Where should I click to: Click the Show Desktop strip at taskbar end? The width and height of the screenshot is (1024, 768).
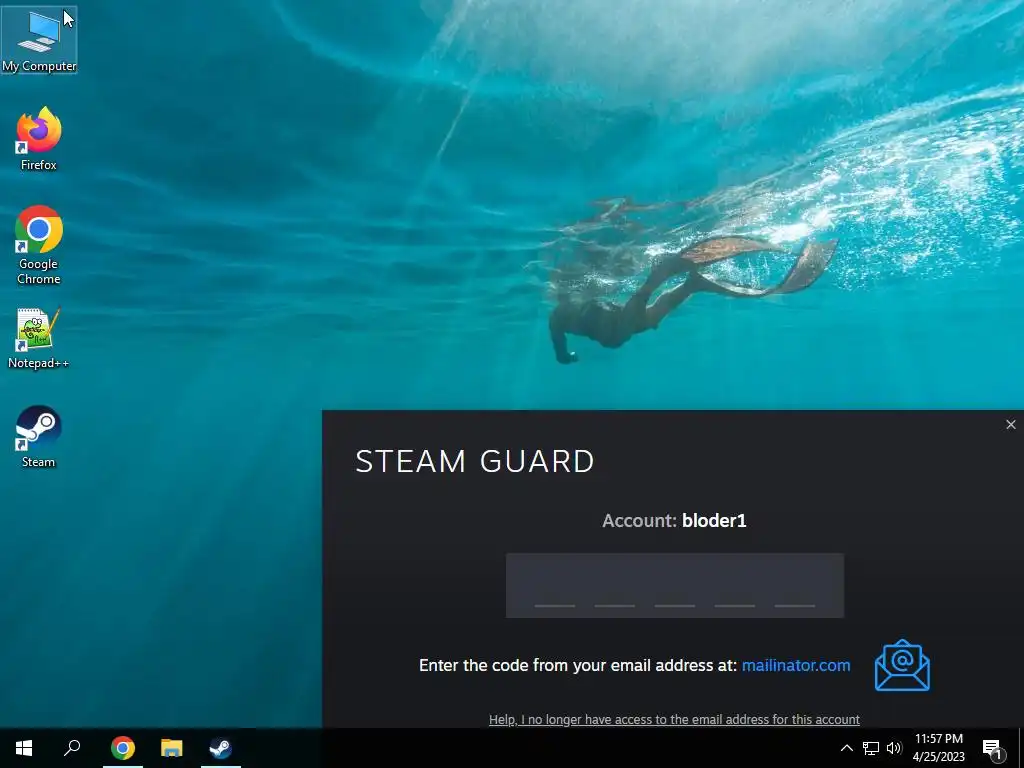[1021, 748]
